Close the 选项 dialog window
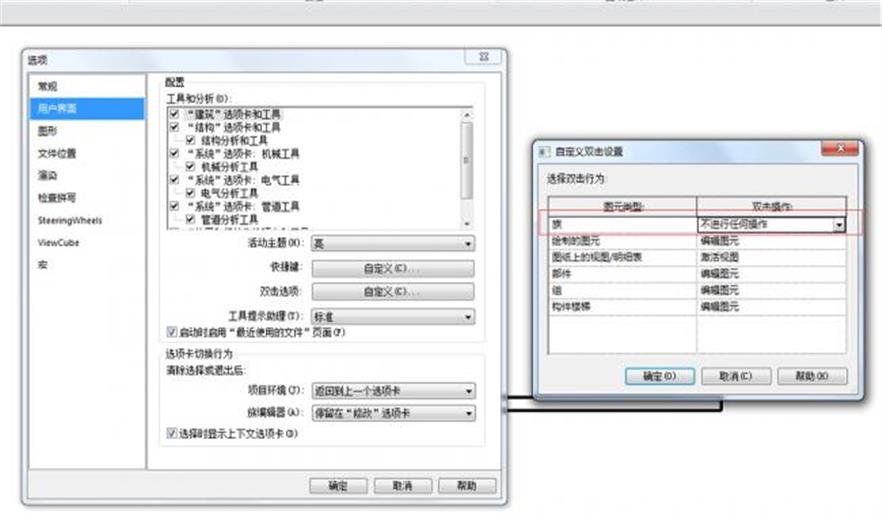 click(483, 59)
